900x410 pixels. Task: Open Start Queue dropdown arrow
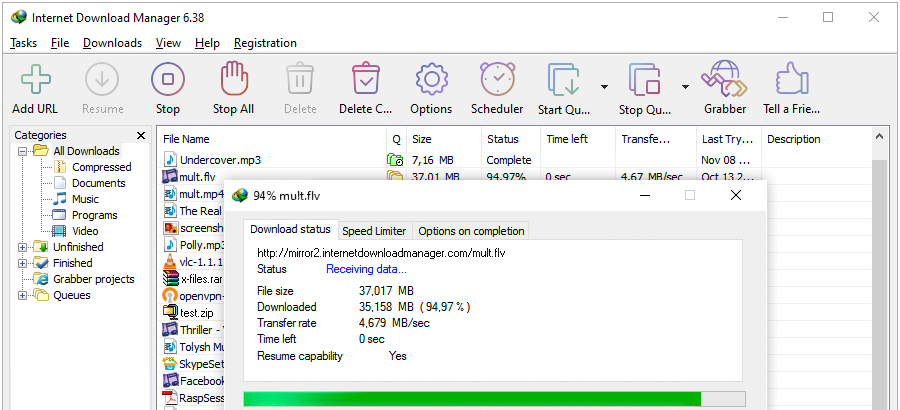604,87
